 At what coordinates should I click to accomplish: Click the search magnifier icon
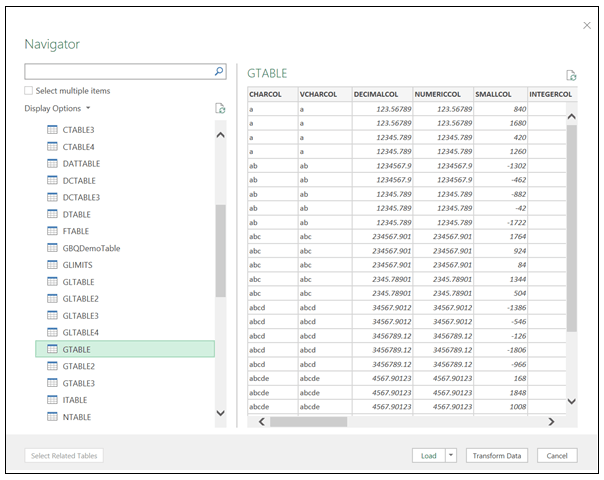[x=219, y=72]
